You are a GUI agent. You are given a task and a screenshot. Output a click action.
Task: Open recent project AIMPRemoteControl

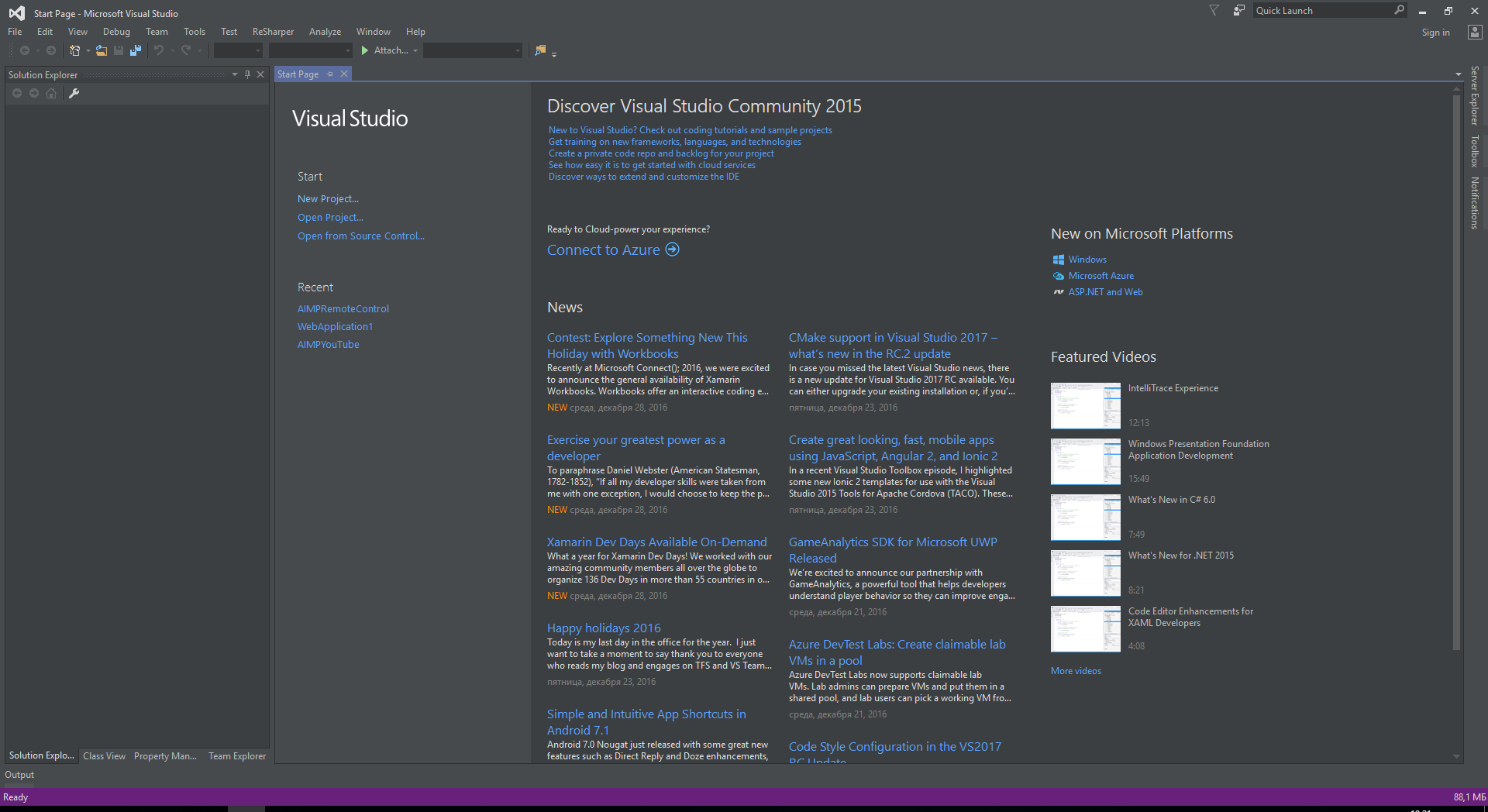click(343, 309)
